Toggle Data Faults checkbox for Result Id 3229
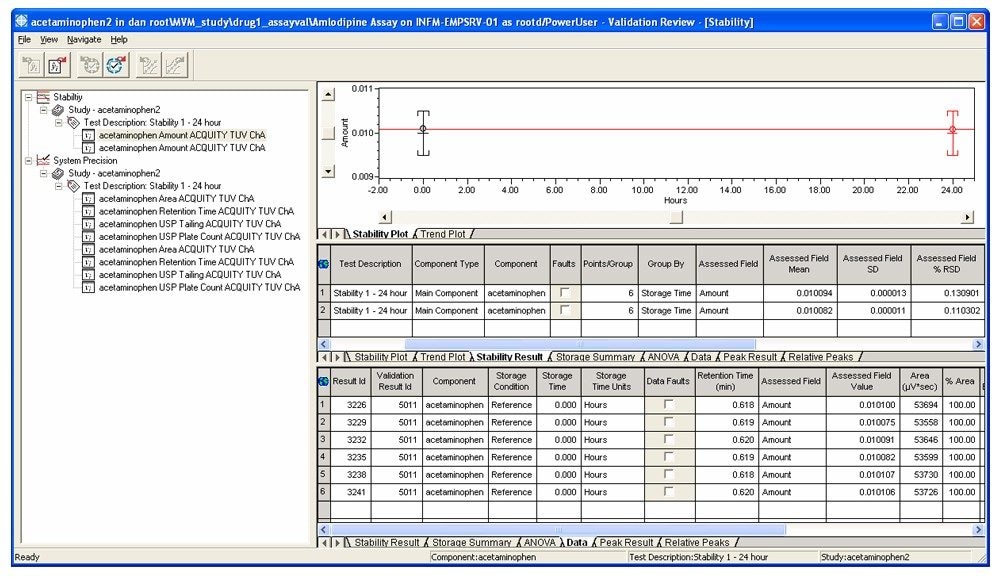The height and width of the screenshot is (578, 1000). [668, 421]
